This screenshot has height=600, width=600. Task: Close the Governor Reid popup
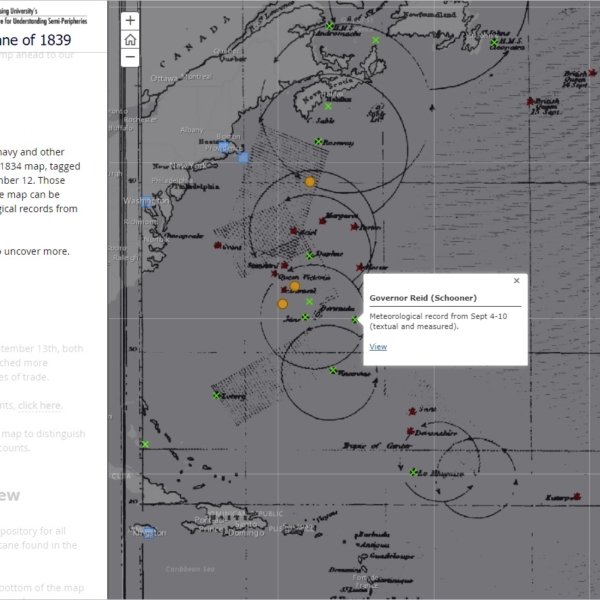[x=516, y=281]
